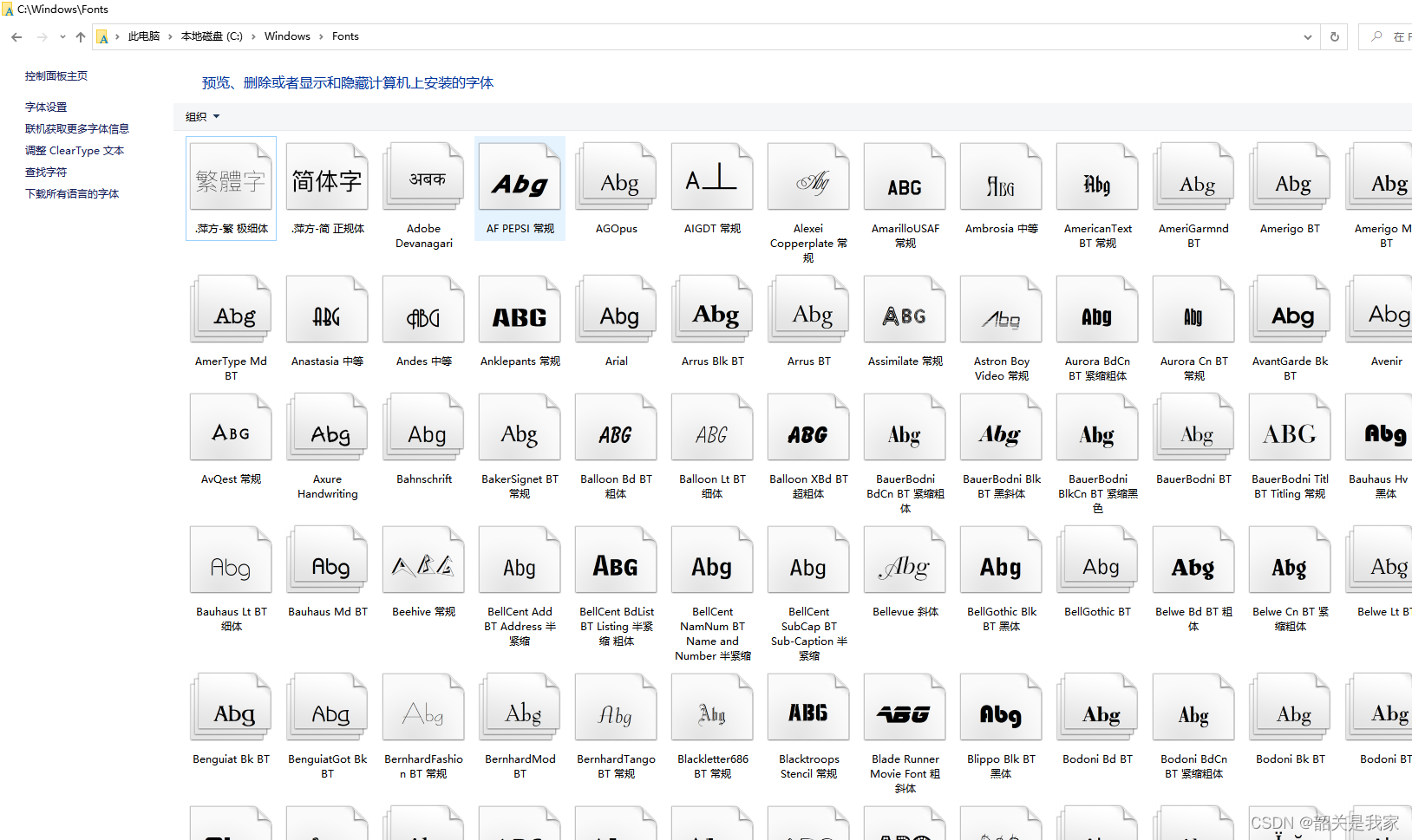Focus the font search box
This screenshot has width=1412, height=840.
tap(1386, 37)
